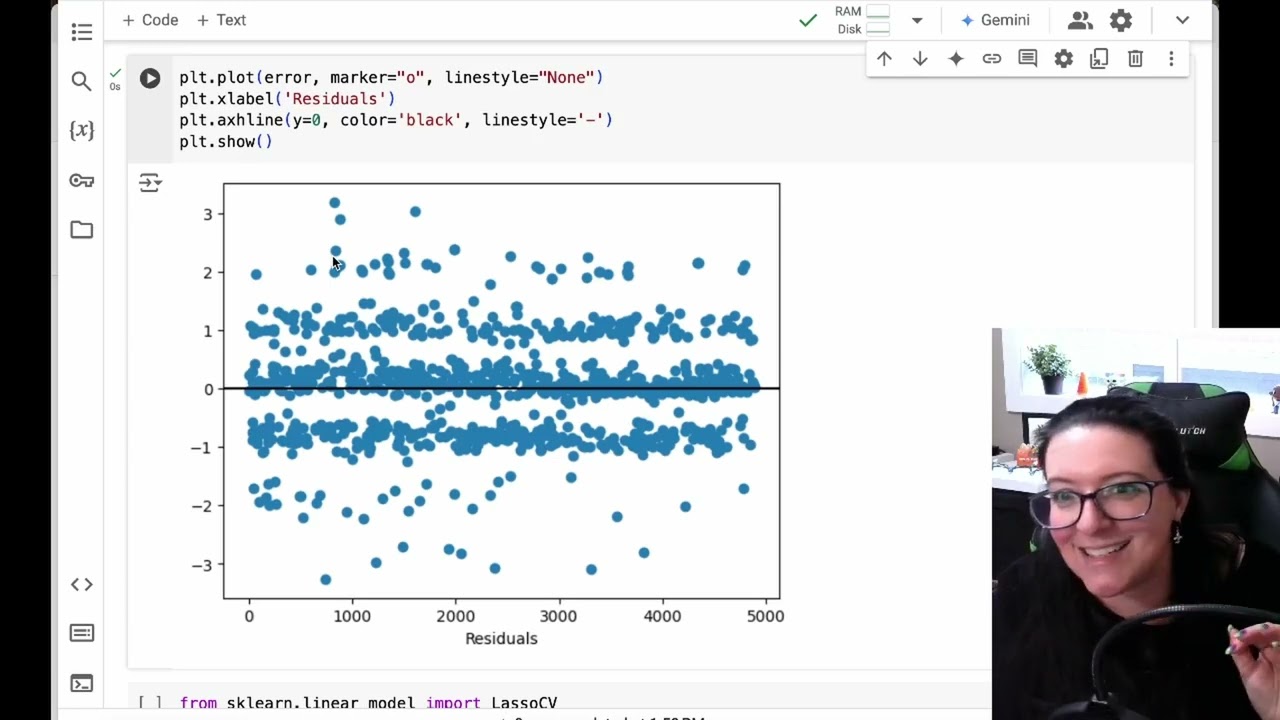Move cell down with arrow icon
Screen dimensions: 1280x720
(920, 59)
